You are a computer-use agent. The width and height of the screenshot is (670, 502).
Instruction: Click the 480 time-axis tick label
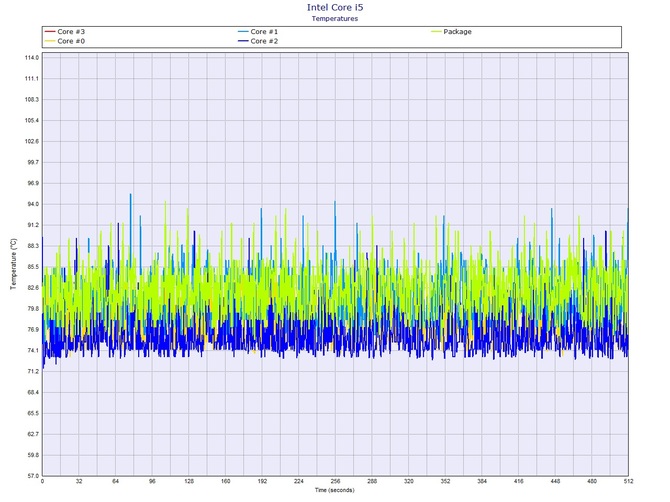pyautogui.click(x=592, y=481)
